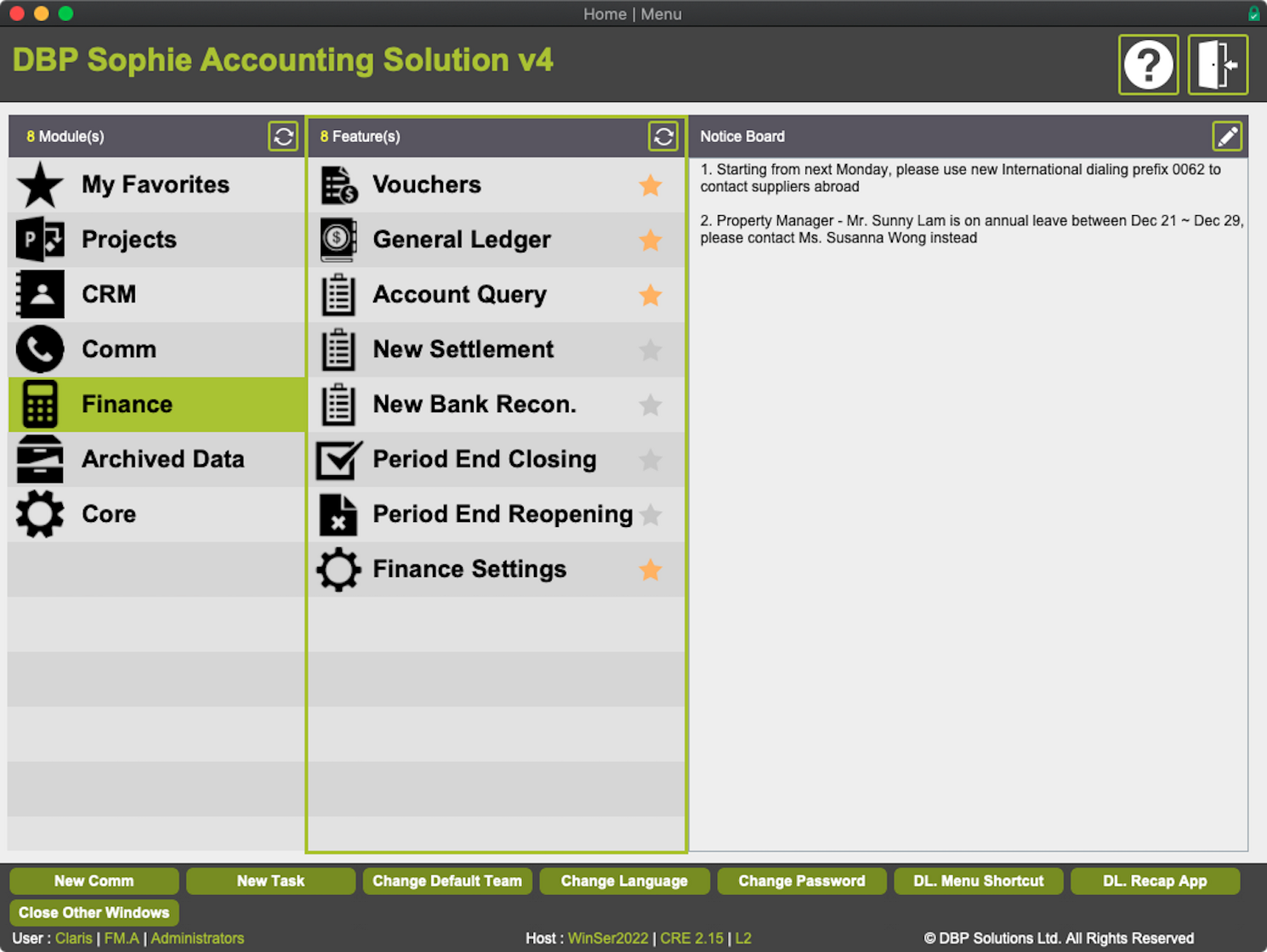
Task: Select the Projects module
Action: tap(156, 240)
